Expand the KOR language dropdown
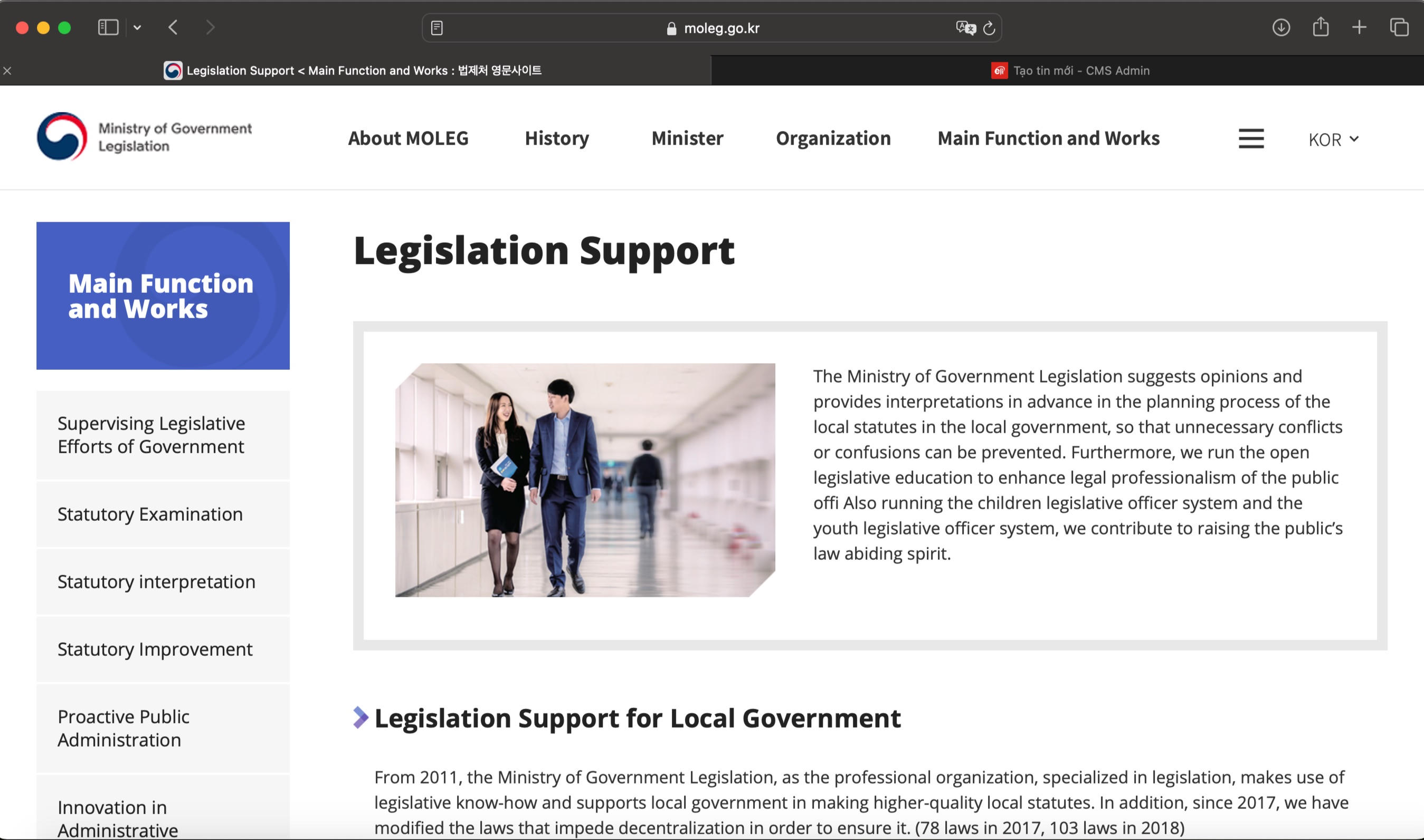 pyautogui.click(x=1333, y=140)
